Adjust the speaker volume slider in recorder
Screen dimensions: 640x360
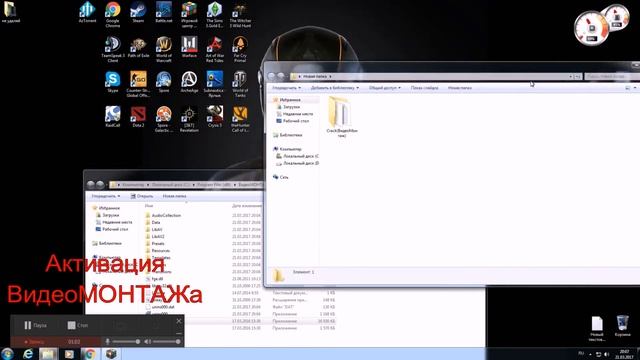(x=167, y=342)
